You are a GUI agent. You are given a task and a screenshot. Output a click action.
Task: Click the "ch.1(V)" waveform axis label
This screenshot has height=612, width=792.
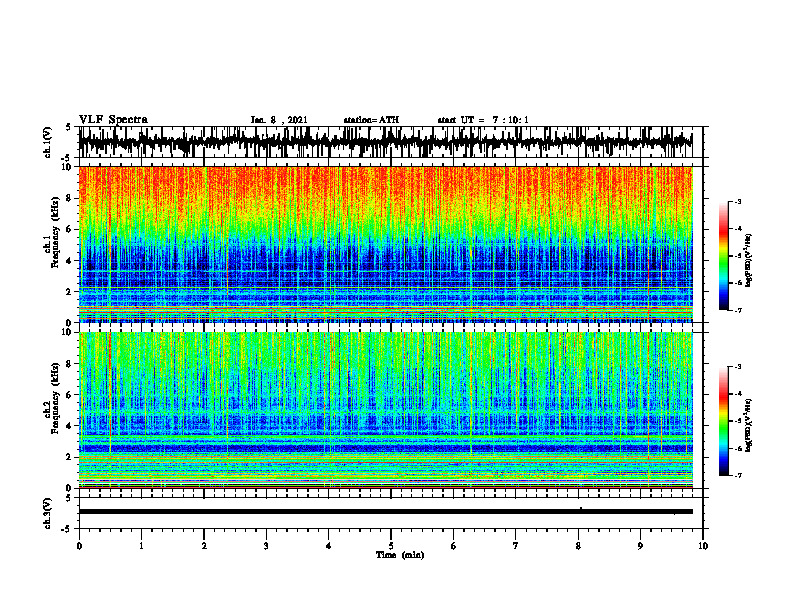(x=48, y=142)
